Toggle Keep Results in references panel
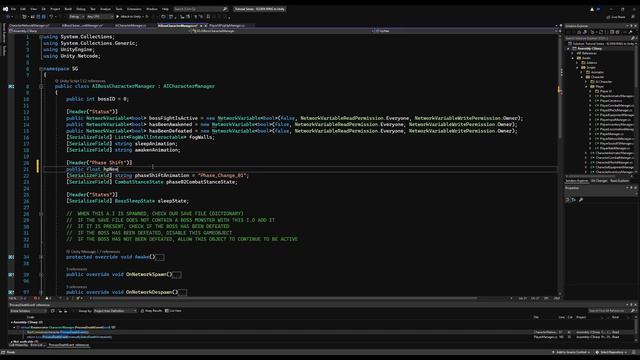Screen dimensions: 640x360 coord(151,311)
